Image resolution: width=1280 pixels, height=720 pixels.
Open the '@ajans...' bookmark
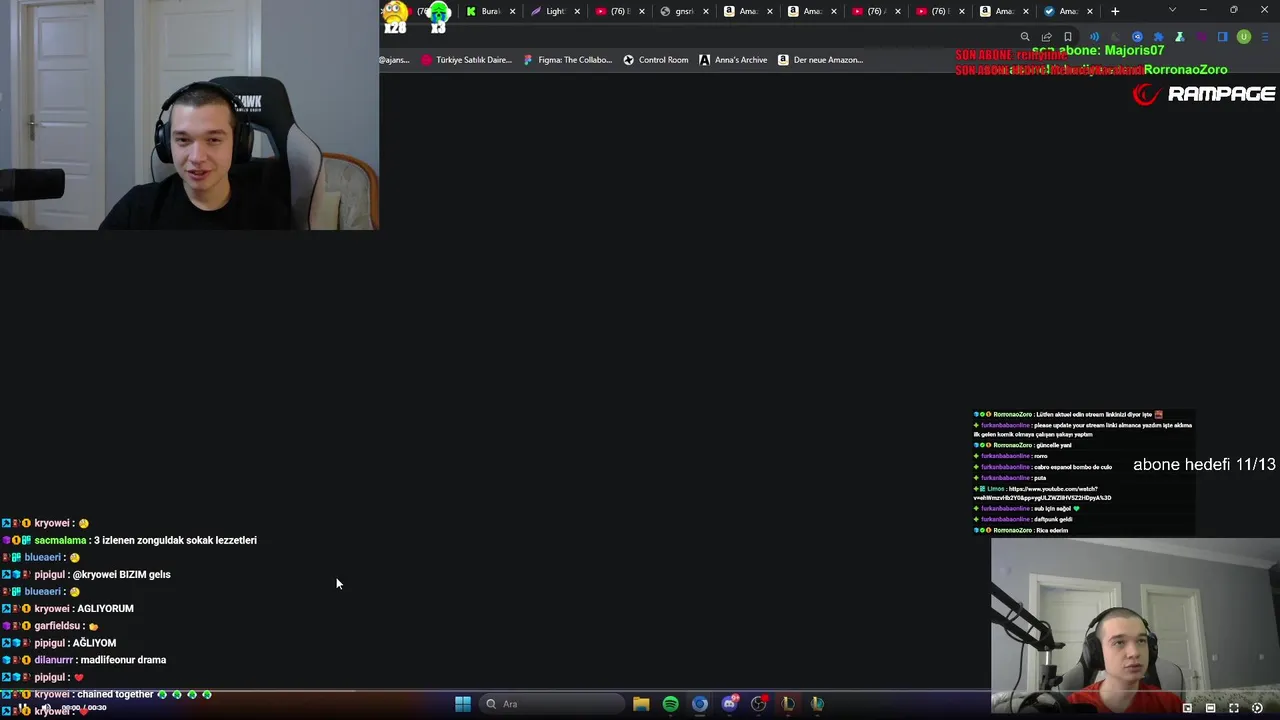click(x=394, y=60)
